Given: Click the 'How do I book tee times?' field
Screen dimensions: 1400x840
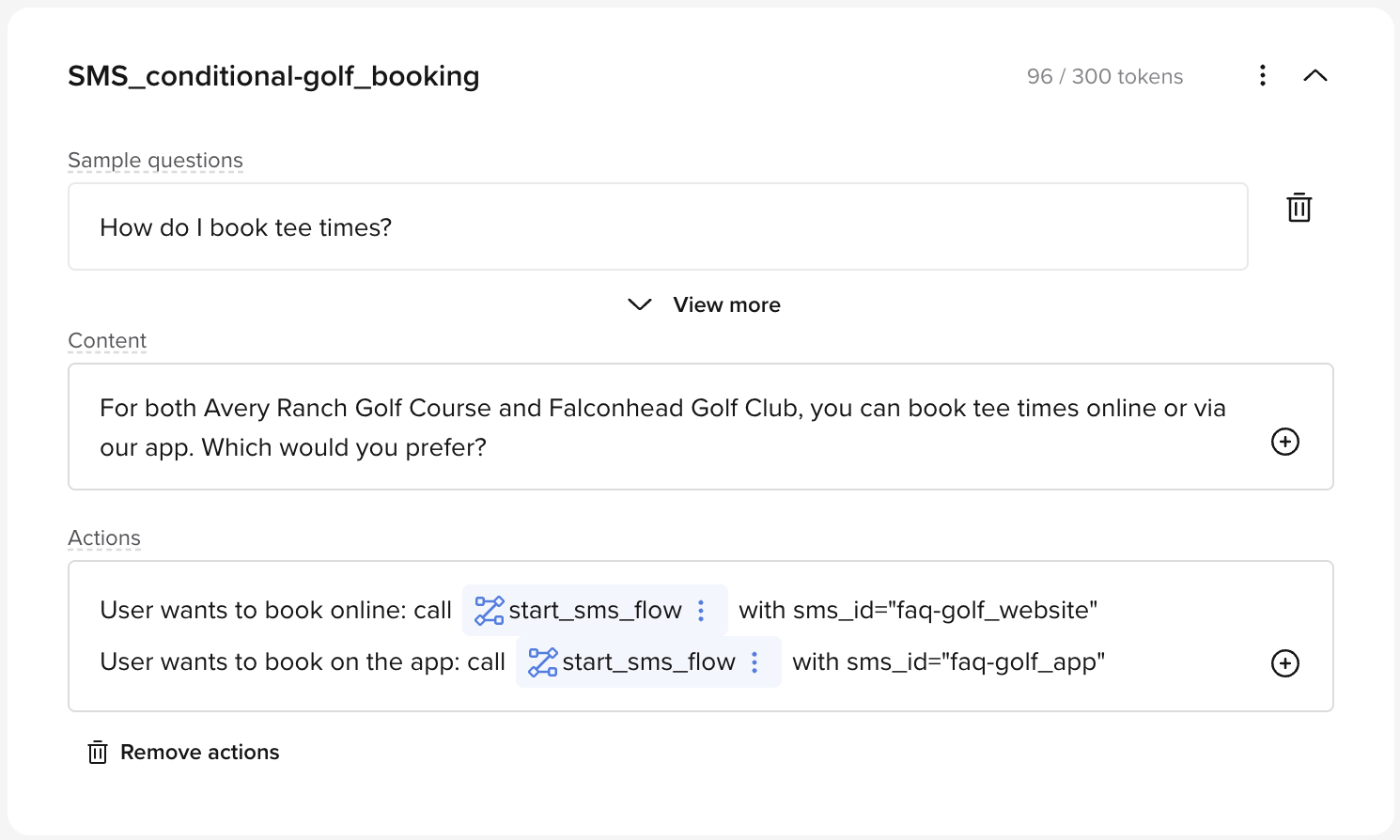Looking at the screenshot, I should click(658, 226).
